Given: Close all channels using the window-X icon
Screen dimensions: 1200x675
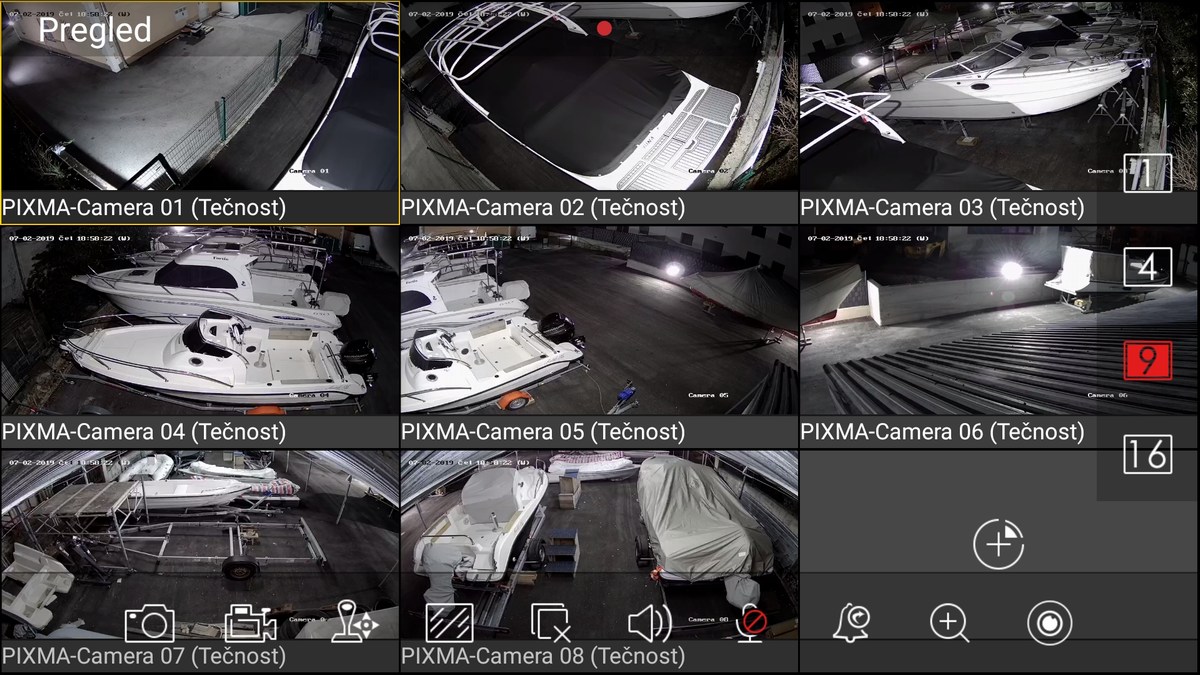Looking at the screenshot, I should pos(549,623).
